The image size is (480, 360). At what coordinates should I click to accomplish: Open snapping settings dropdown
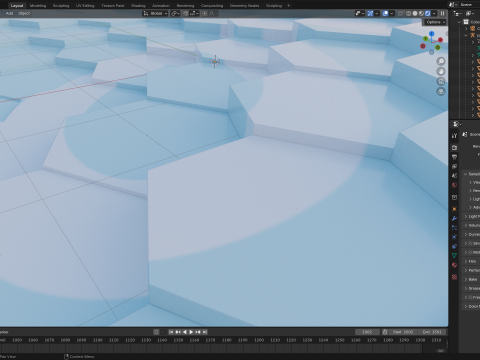(x=194, y=13)
